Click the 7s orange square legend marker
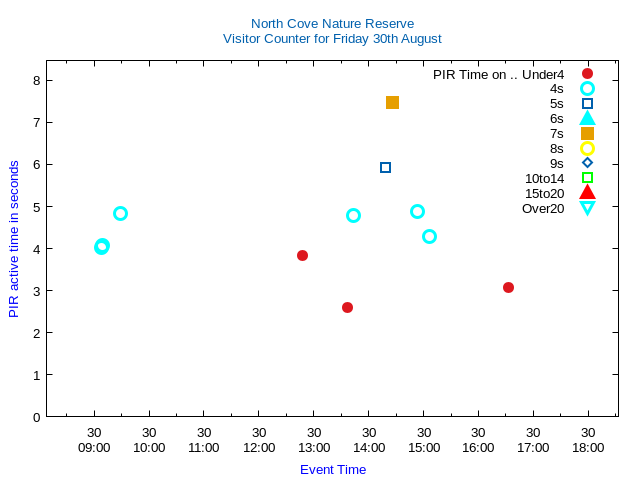This screenshot has height=480, width=640. 587,134
